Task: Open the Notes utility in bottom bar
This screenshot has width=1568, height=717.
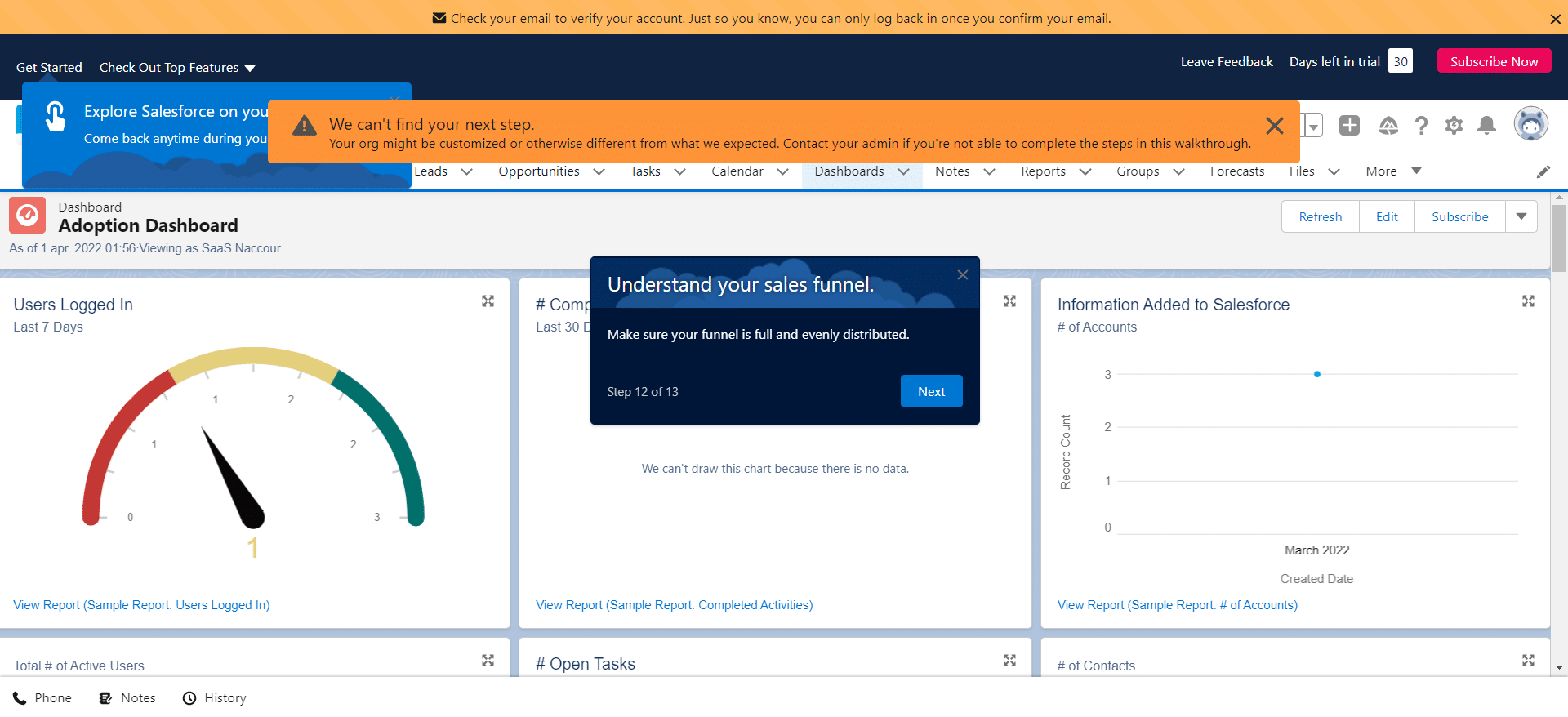Action: (x=127, y=698)
